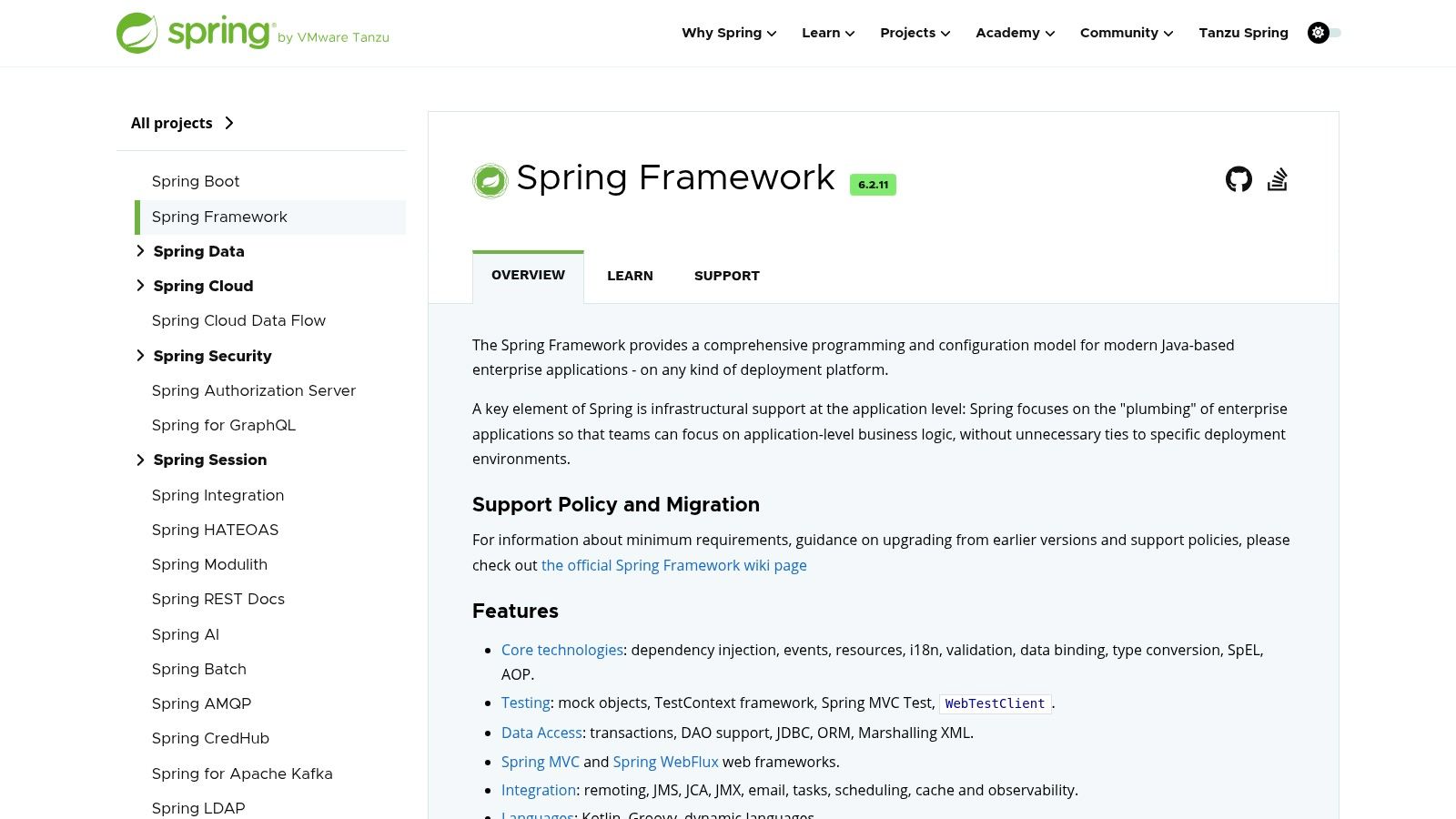
Task: Open the official Spring Framework wiki page link
Action: (674, 565)
